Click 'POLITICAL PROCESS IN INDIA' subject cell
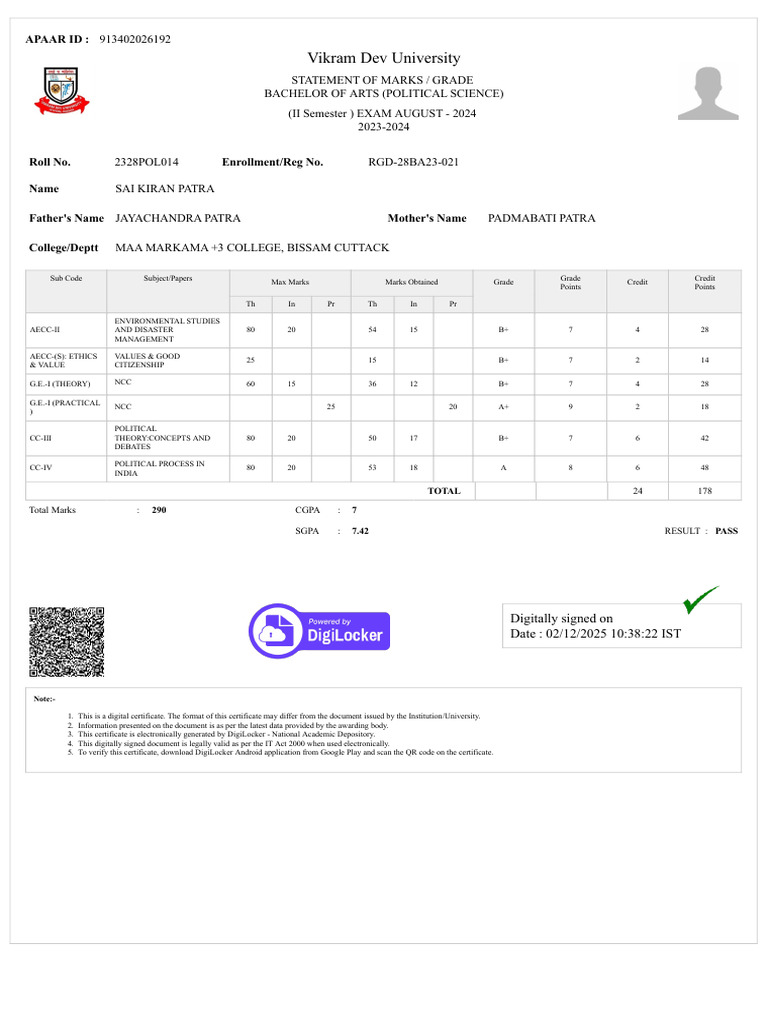The width and height of the screenshot is (768, 1024). click(x=168, y=468)
